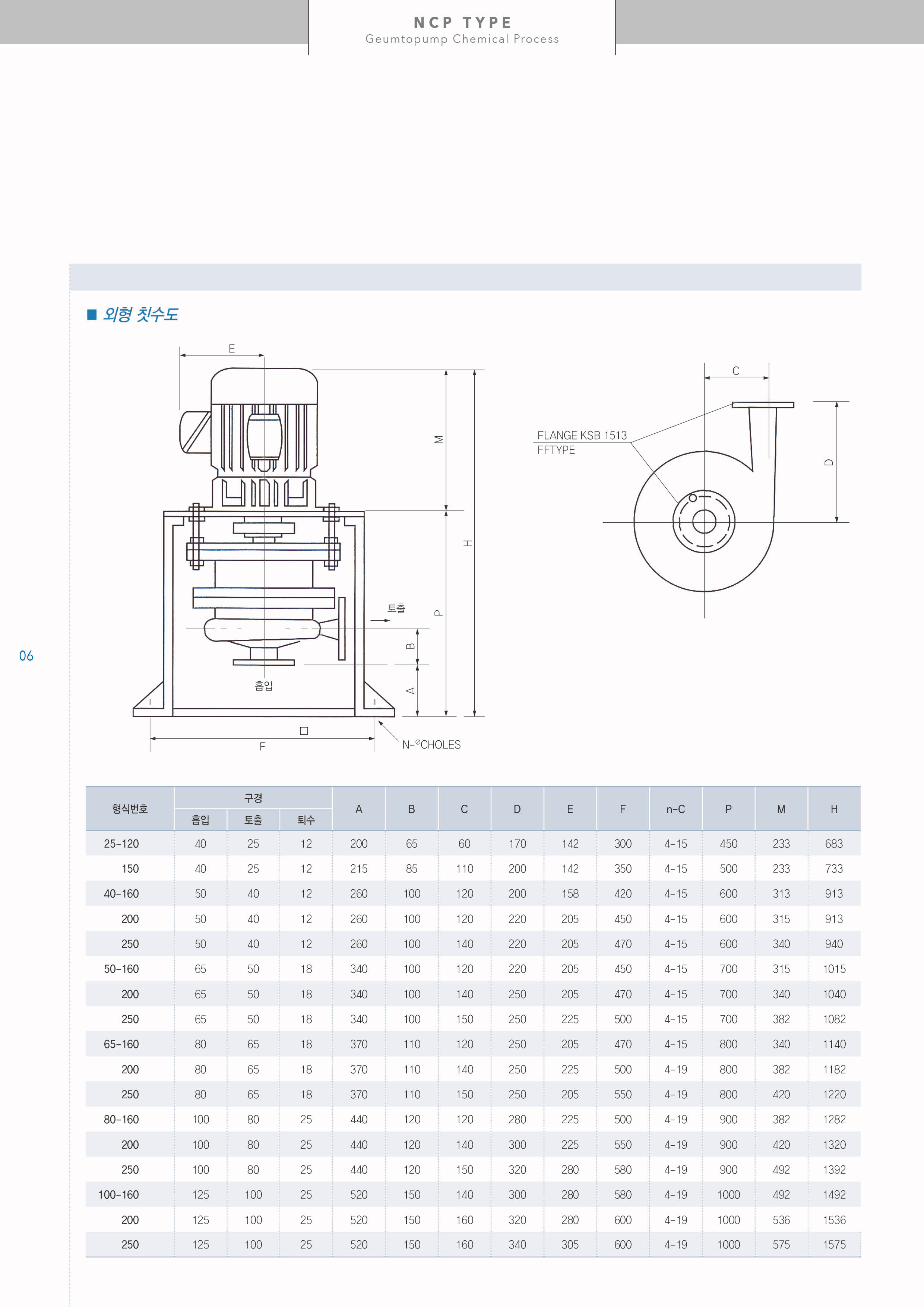The width and height of the screenshot is (924, 1307).
Task: Click the 25-120 model row label
Action: [121, 844]
